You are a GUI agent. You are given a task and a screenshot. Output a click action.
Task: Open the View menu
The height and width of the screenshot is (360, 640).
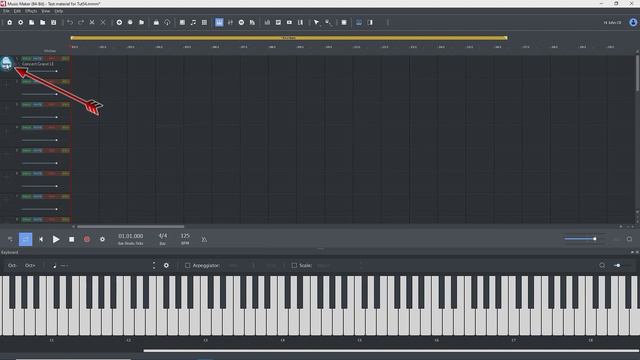(45, 11)
